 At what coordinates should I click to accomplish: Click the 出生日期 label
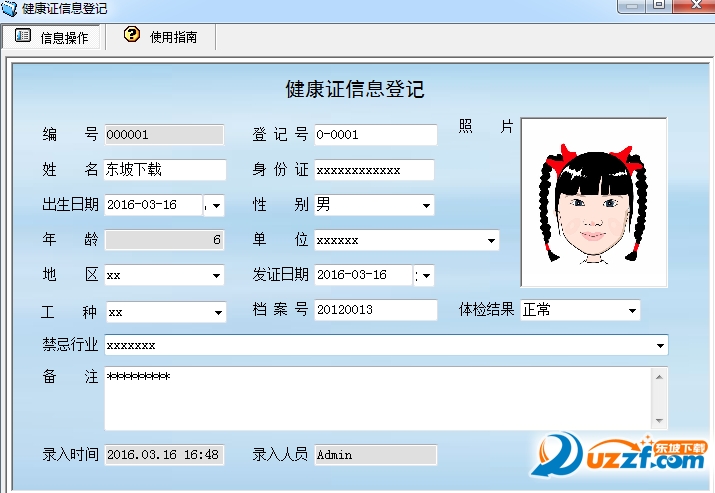tap(70, 204)
